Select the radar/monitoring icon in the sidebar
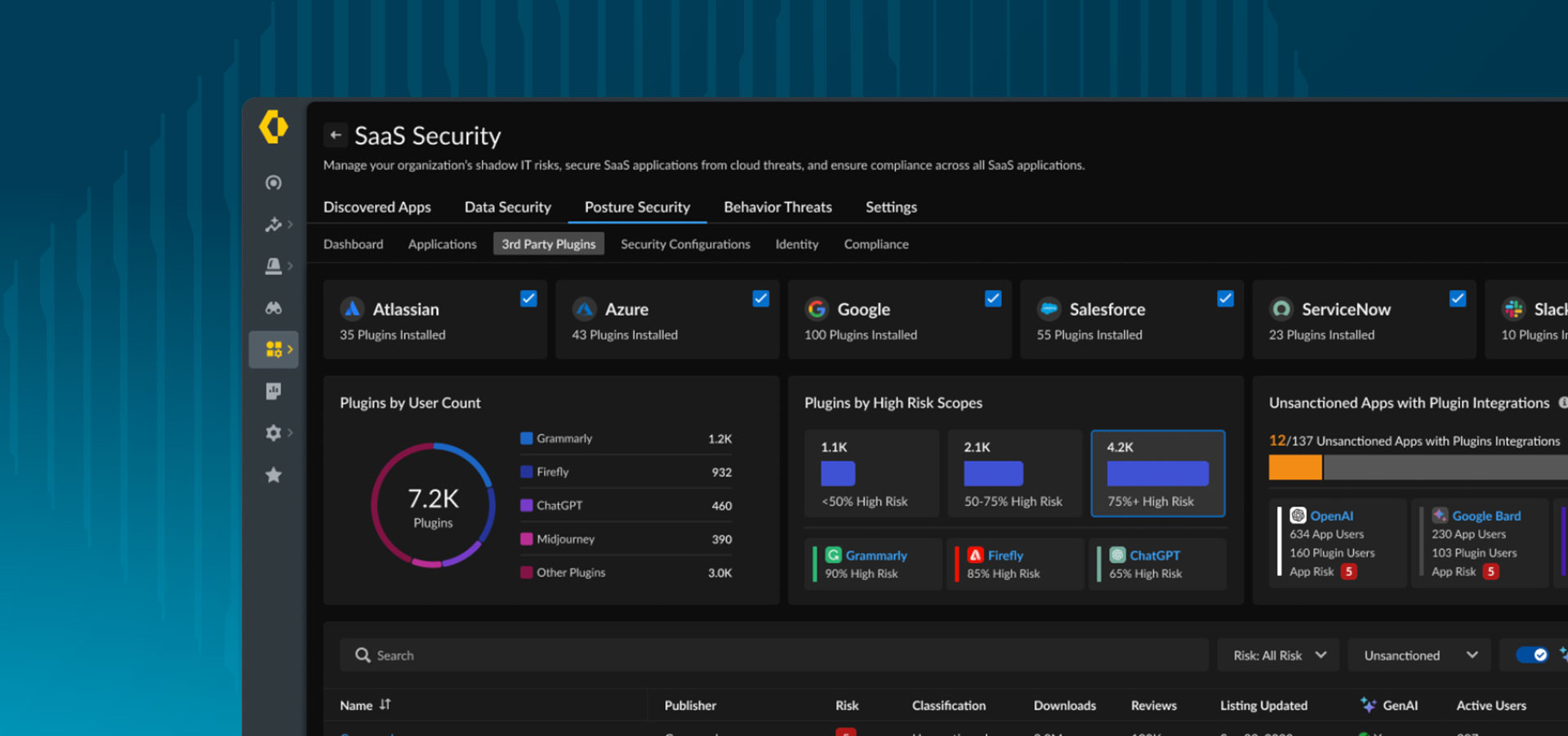The height and width of the screenshot is (736, 1568). tap(274, 182)
